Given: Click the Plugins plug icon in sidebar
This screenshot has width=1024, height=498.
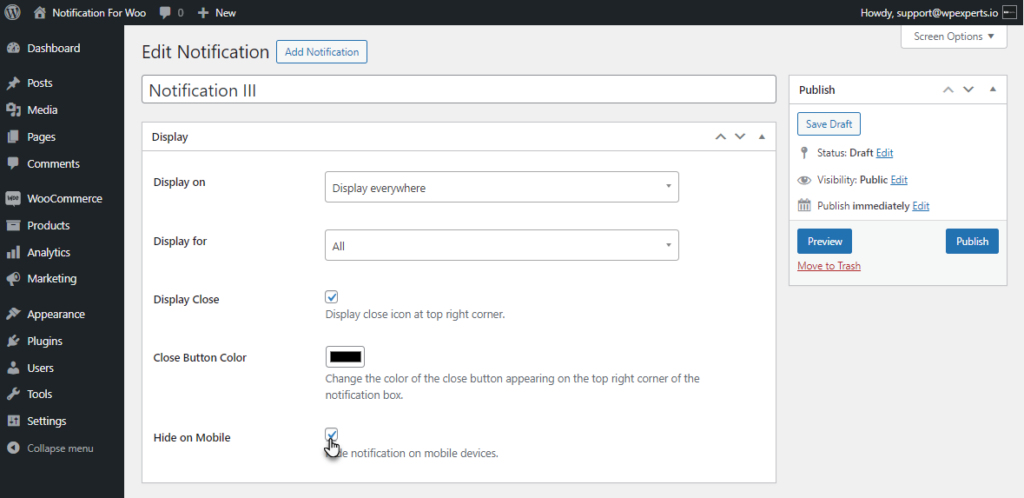Looking at the screenshot, I should (13, 341).
